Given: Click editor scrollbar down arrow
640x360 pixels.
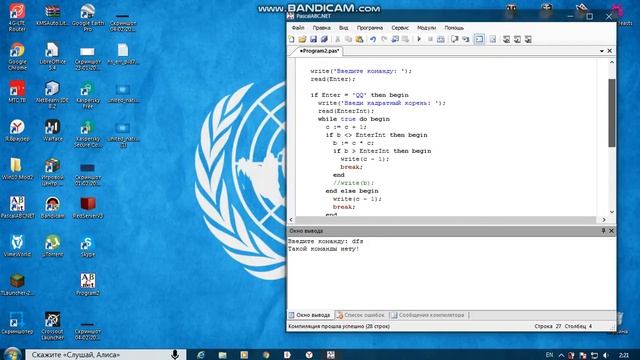Looking at the screenshot, I should (612, 212).
